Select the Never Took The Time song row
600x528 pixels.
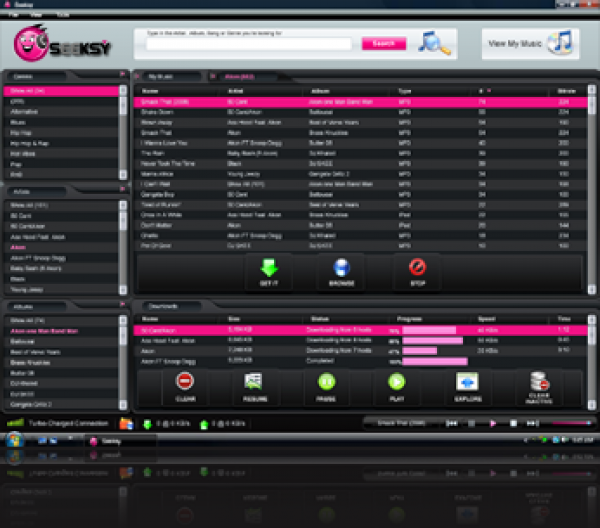point(361,164)
